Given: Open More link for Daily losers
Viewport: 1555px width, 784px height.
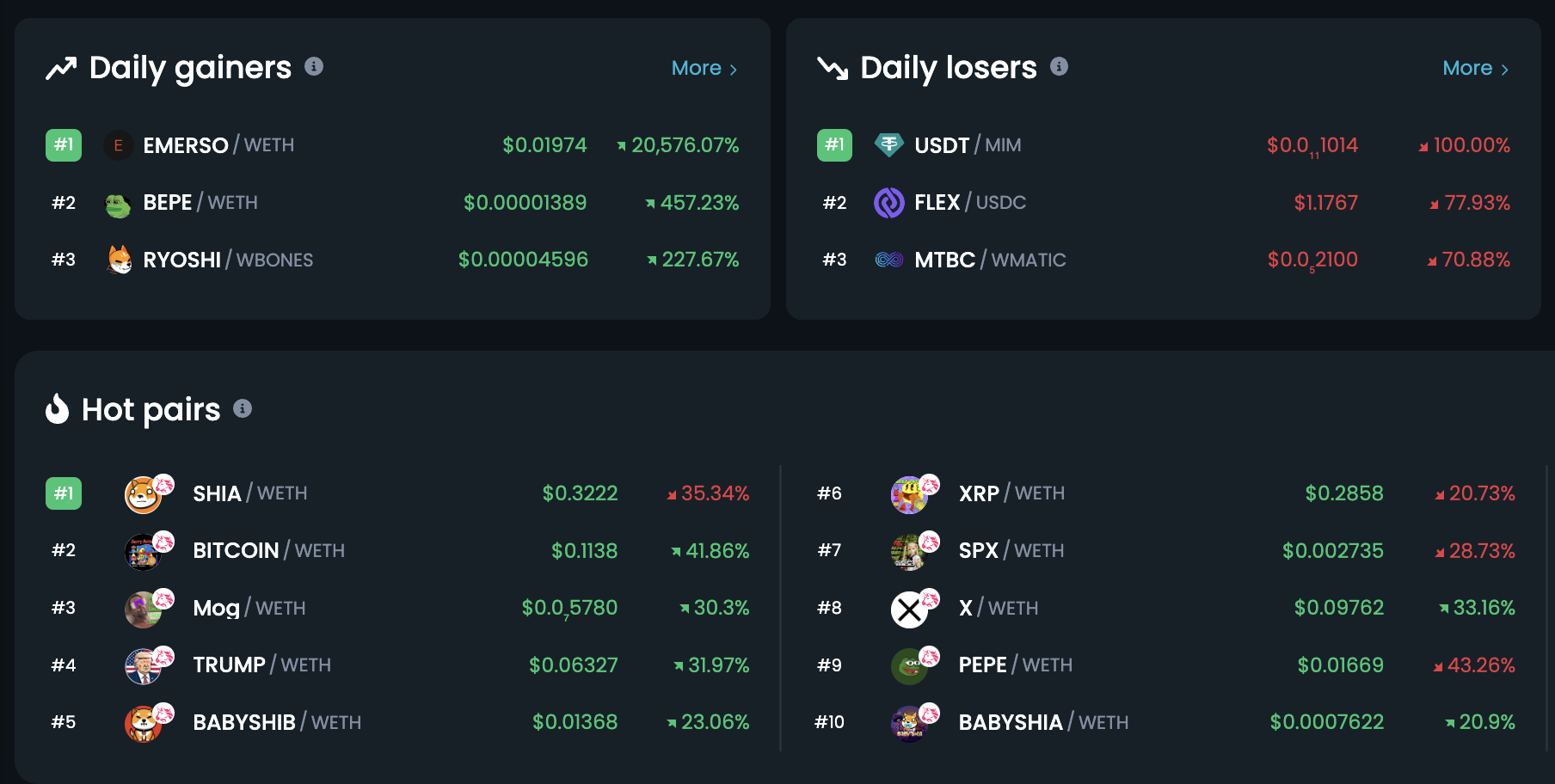Looking at the screenshot, I should tap(1476, 68).
